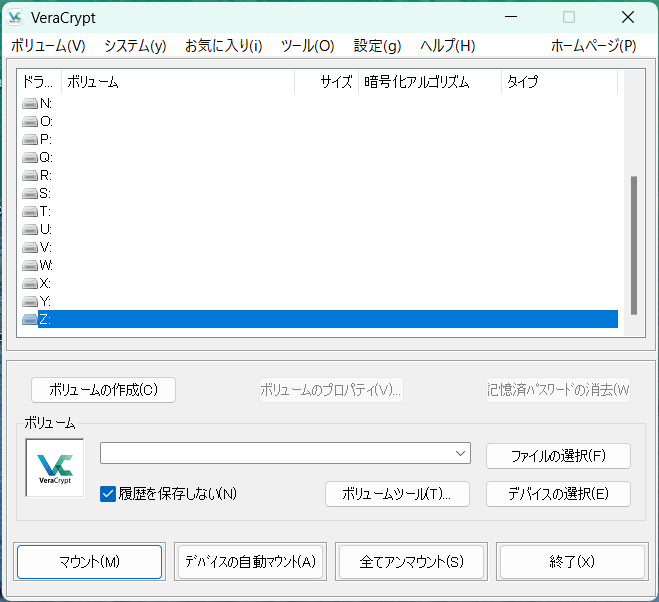
Task: Click the VeraCrypt logo icon in title bar
Action: (15, 17)
